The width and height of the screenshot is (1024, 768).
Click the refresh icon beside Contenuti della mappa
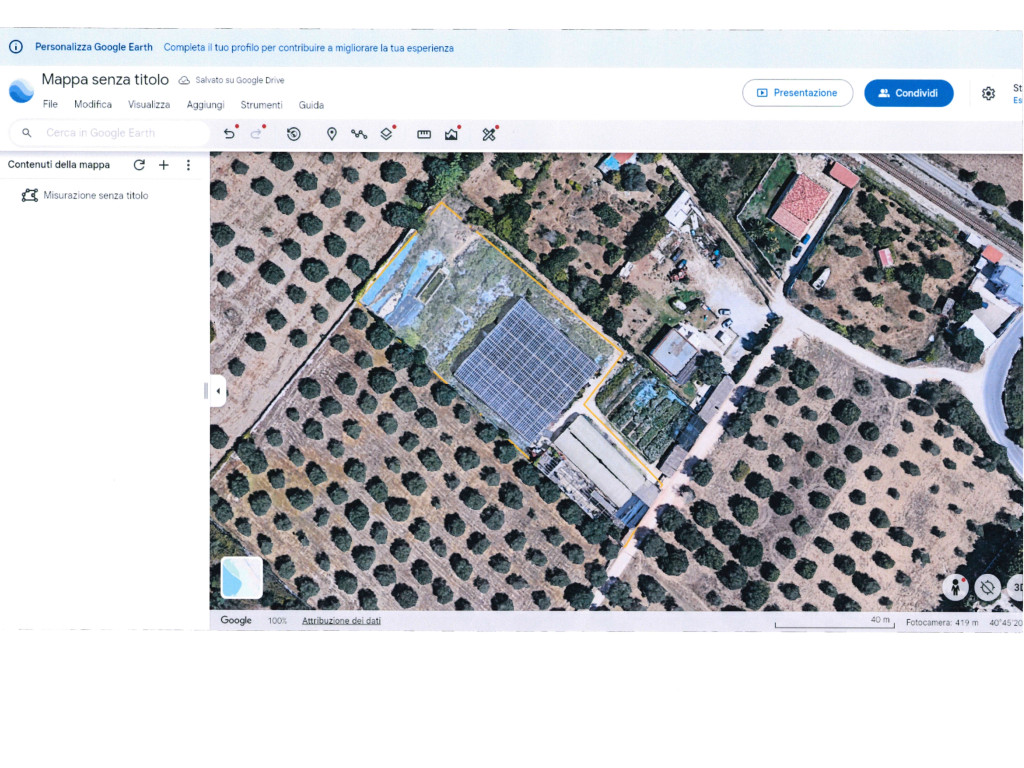pos(139,165)
